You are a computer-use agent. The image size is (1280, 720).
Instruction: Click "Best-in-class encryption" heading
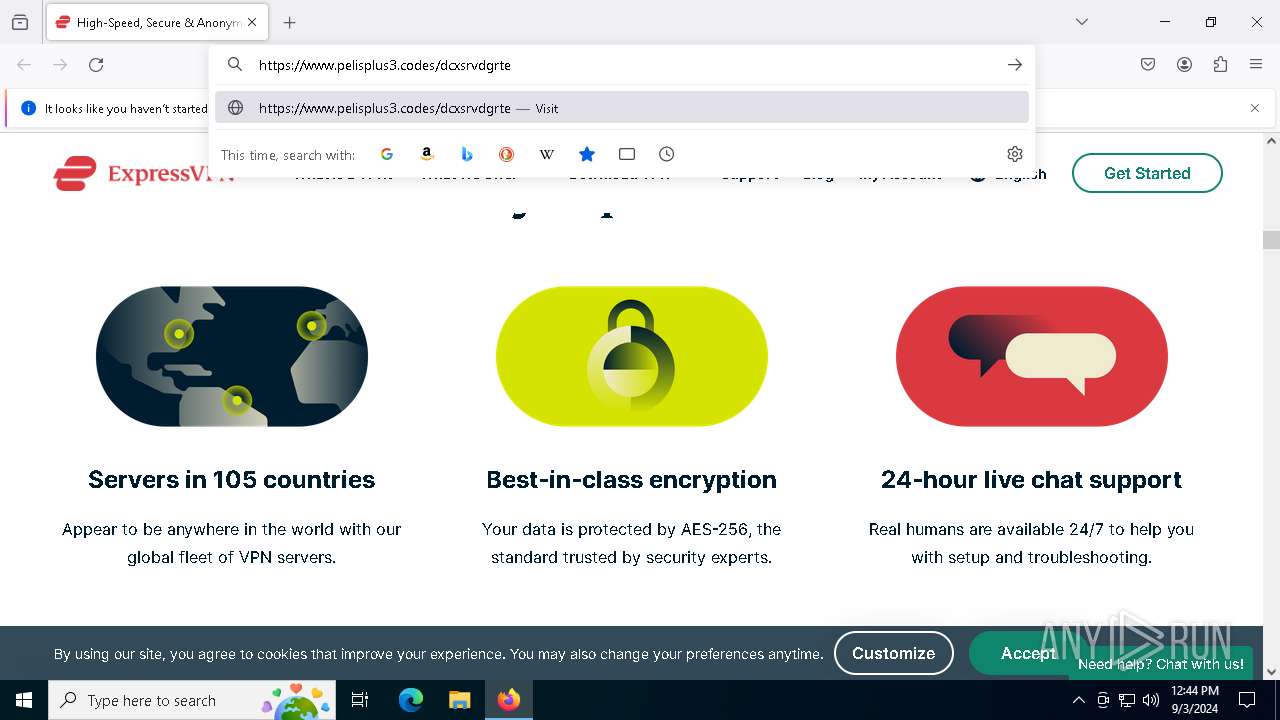632,480
